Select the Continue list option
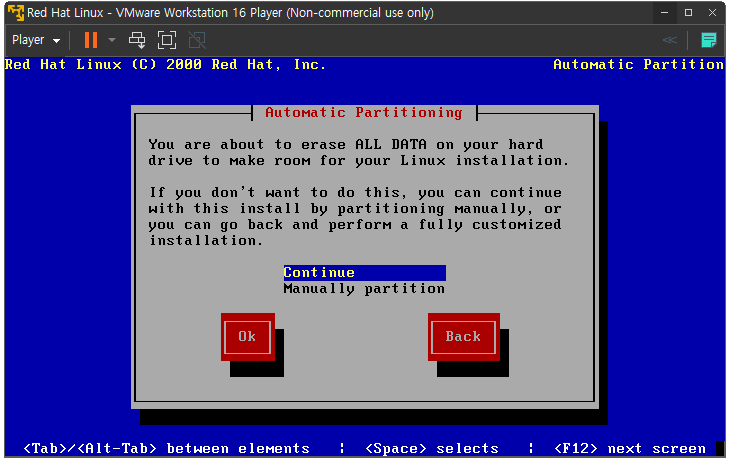This screenshot has width=735, height=462. click(x=364, y=272)
